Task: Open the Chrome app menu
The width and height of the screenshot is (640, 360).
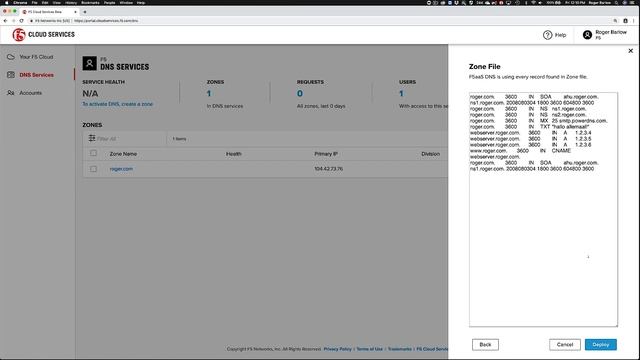Action: point(20,2)
